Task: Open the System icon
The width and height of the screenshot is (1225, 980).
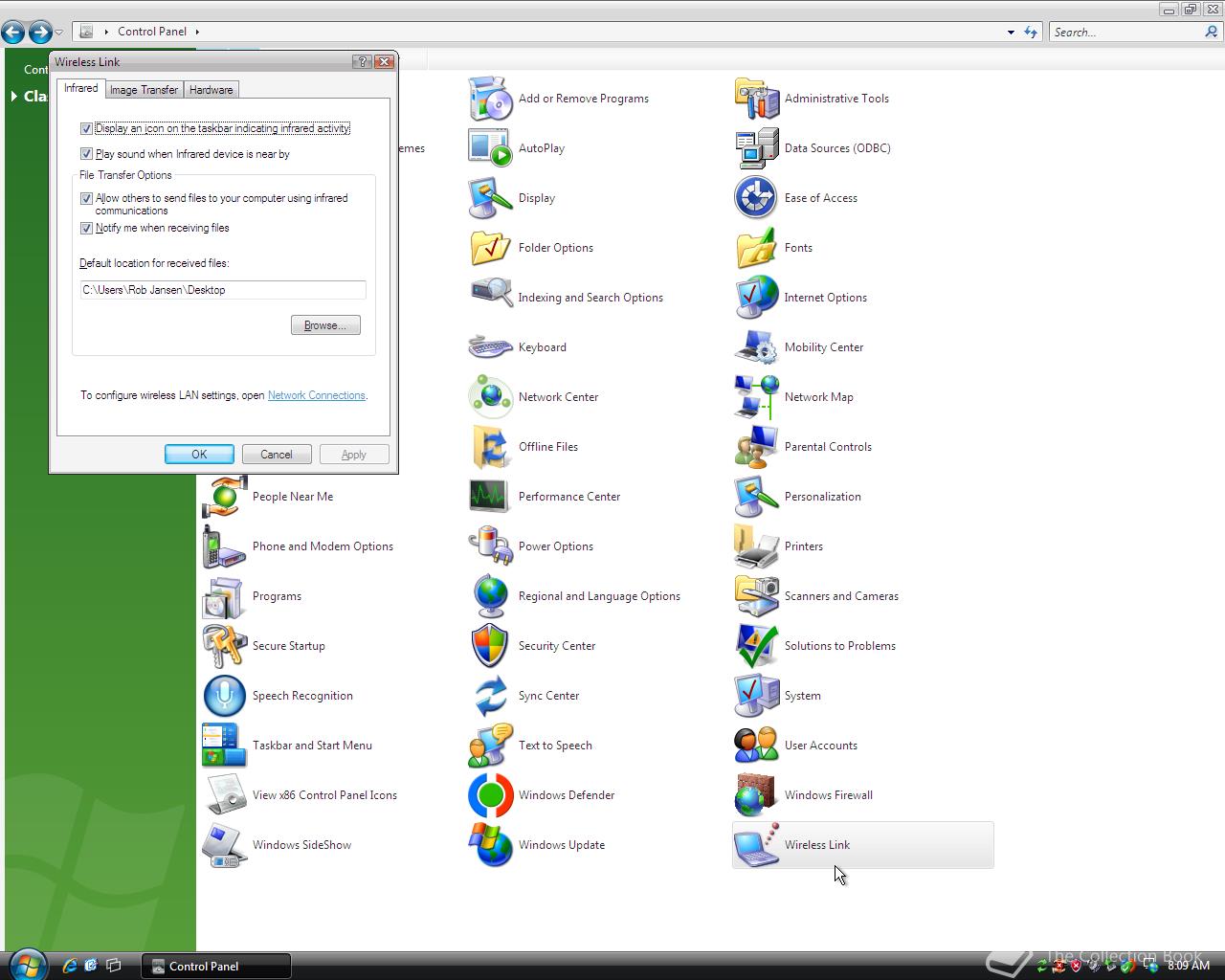Action: point(757,696)
